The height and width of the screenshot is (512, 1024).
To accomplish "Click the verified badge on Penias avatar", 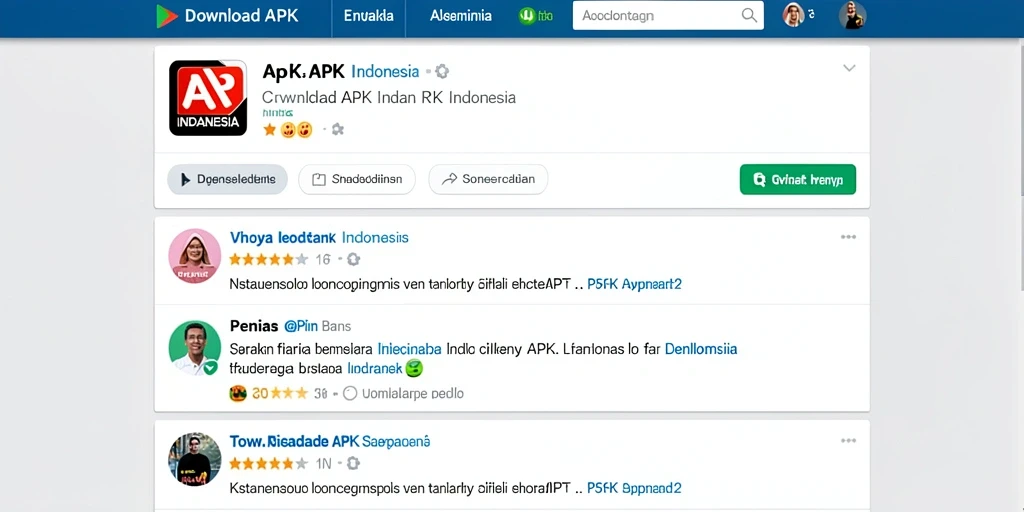I will [210, 368].
